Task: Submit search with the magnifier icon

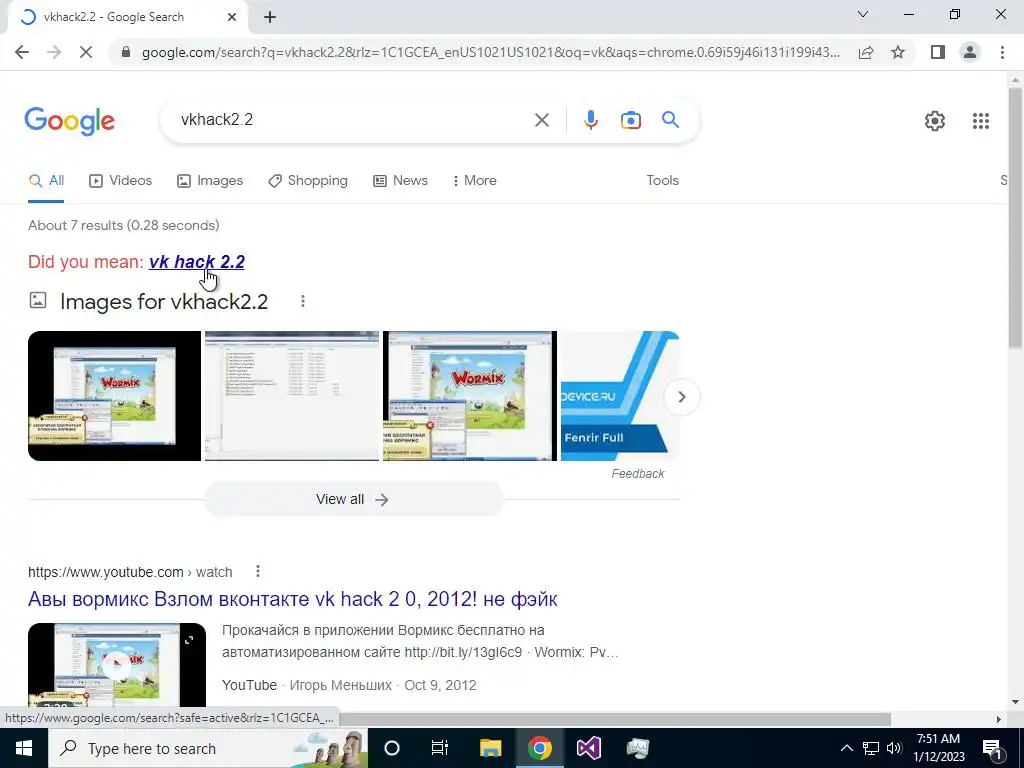Action: coord(670,120)
